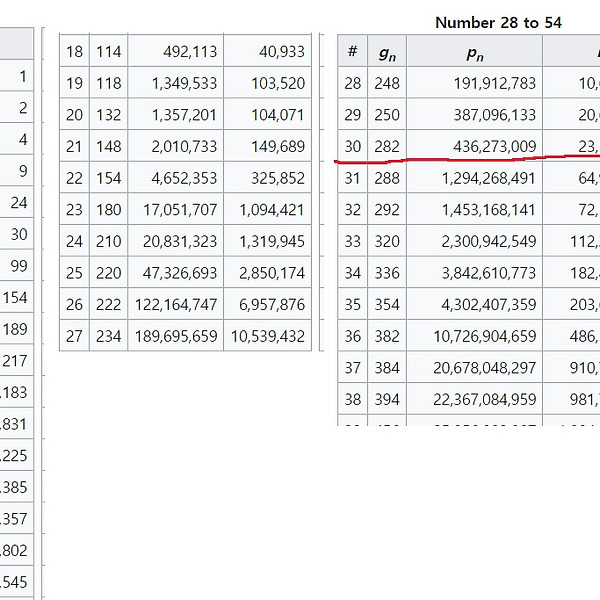This screenshot has width=600, height=600.
Task: Click the "Number 28 to 54" table caption
Action: 498,22
